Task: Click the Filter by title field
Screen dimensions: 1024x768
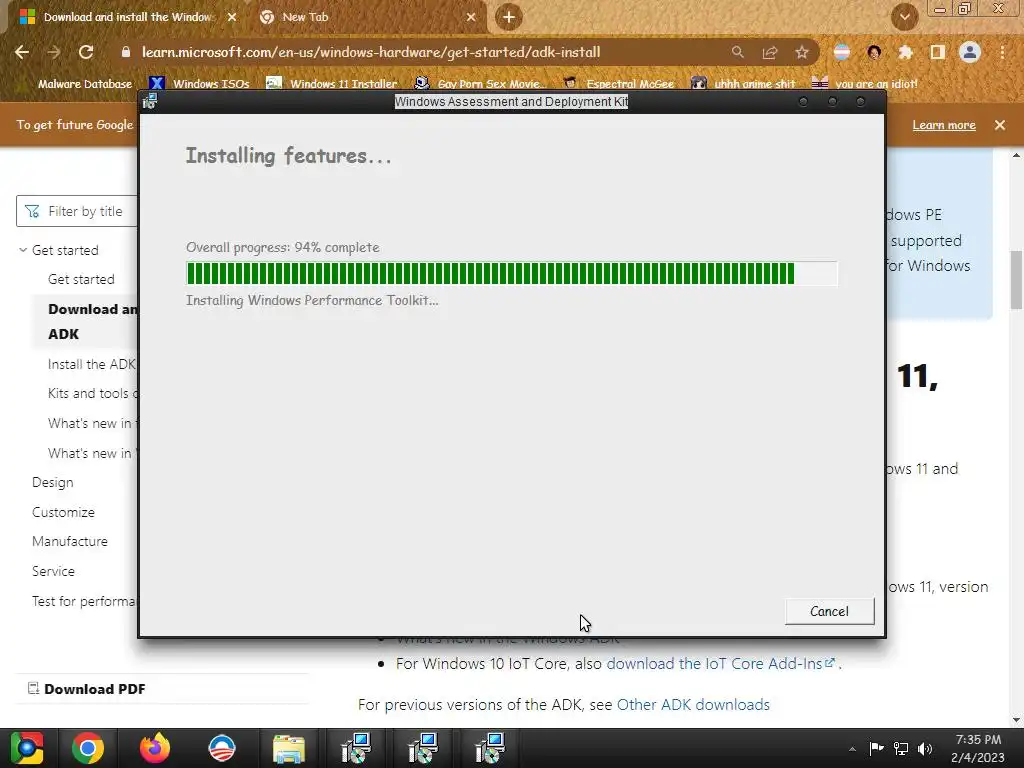Action: 78,211
